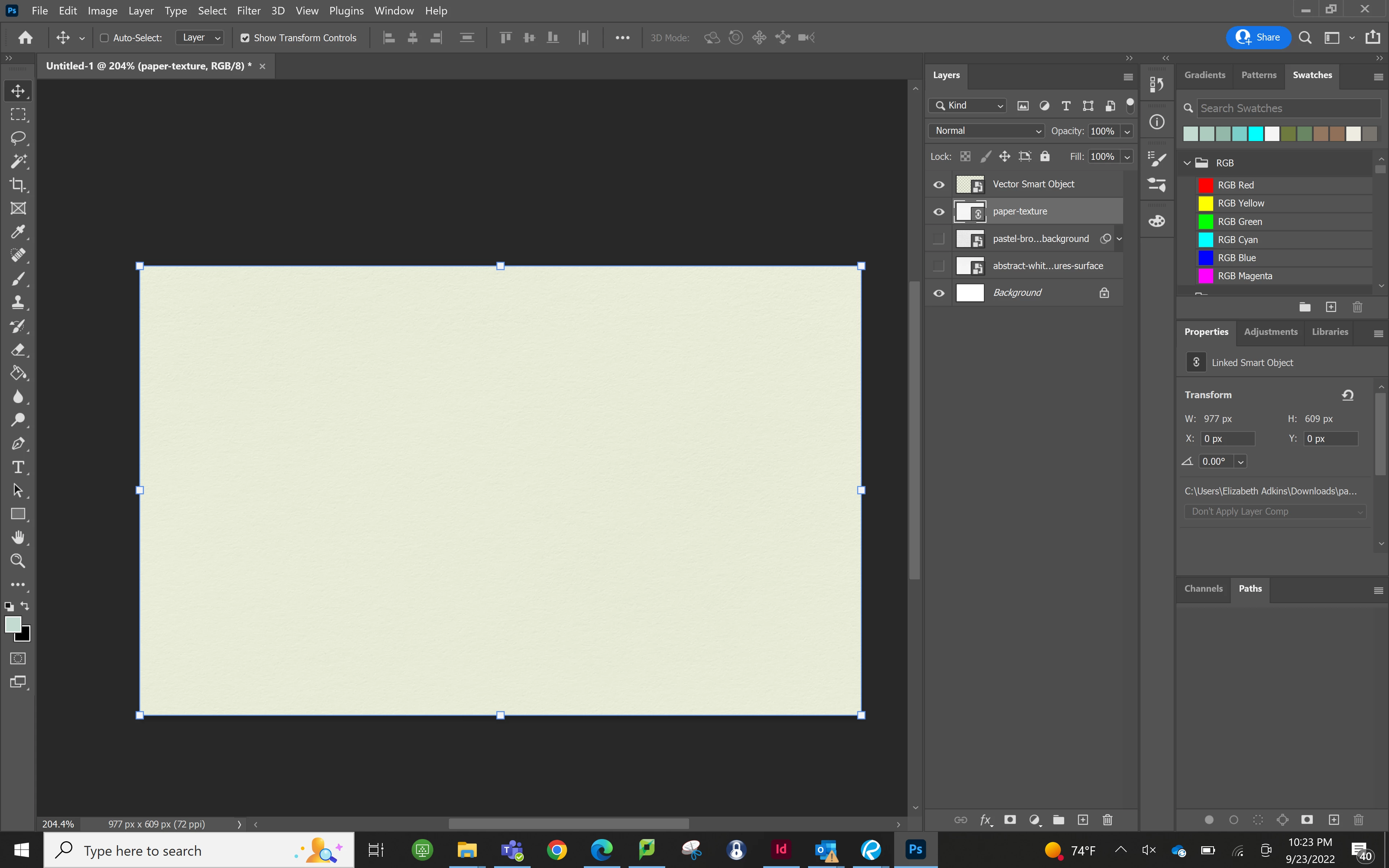Select the Zoom tool in toolbar
The image size is (1389, 868).
click(x=18, y=561)
